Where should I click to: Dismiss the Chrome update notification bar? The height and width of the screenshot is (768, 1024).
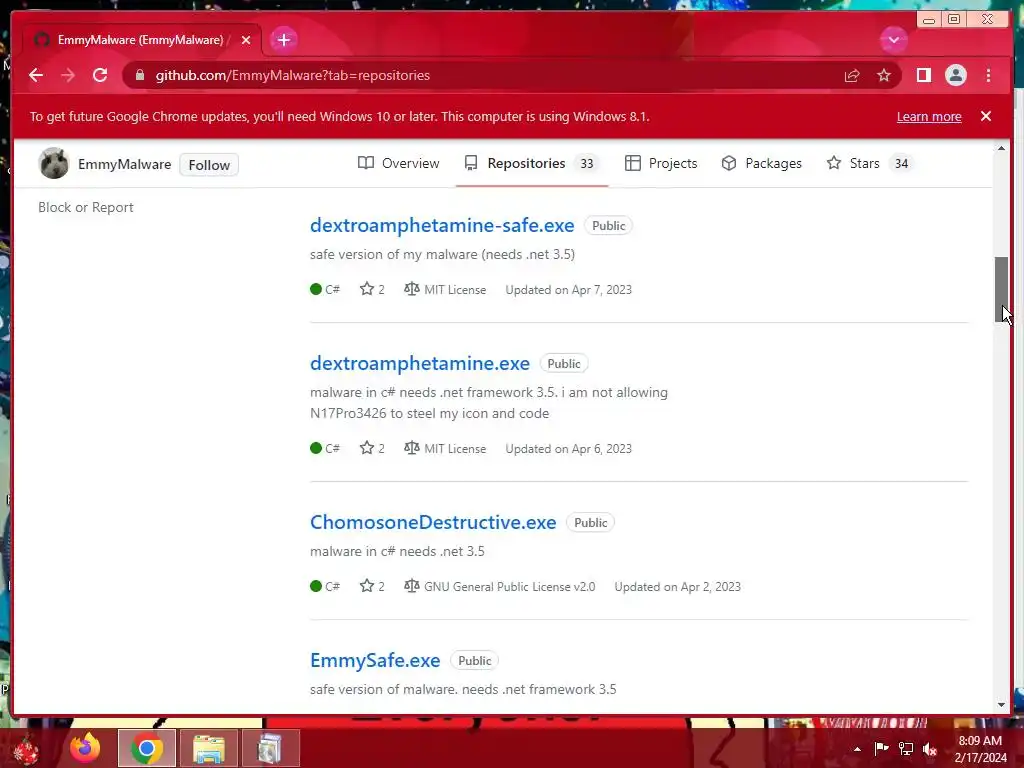click(x=986, y=116)
